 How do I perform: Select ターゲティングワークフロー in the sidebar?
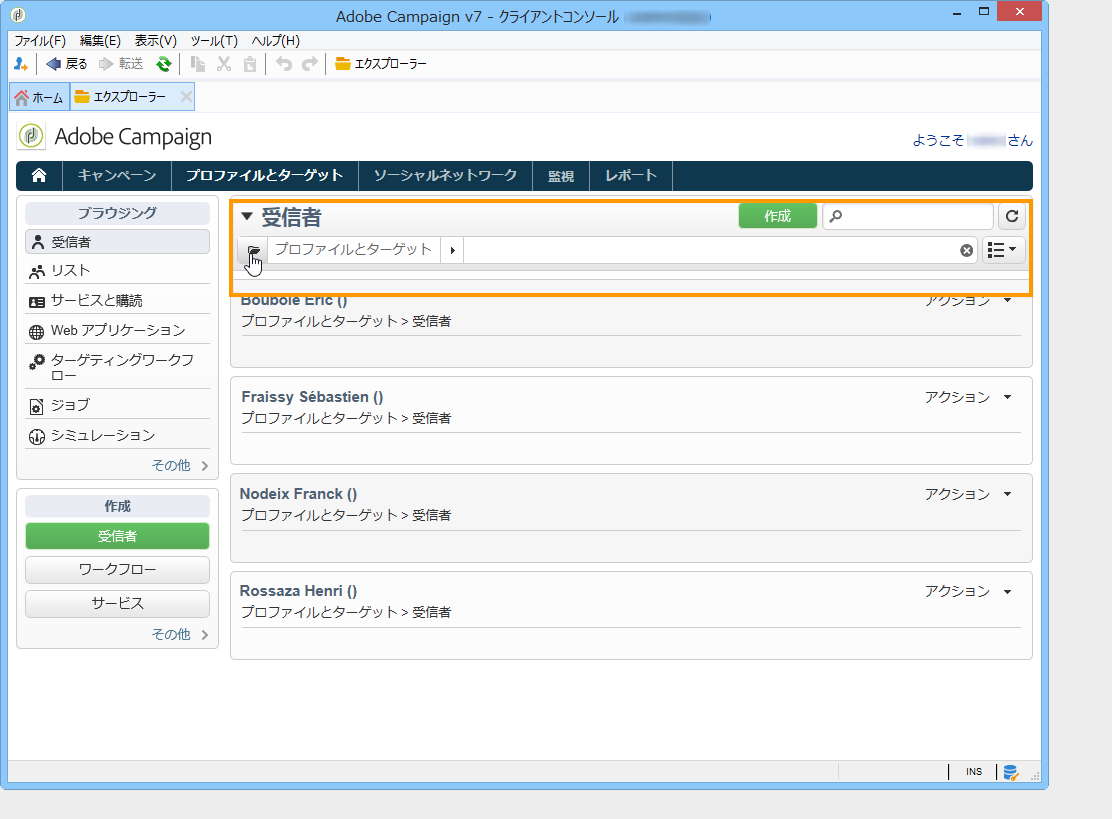pyautogui.click(x=117, y=367)
